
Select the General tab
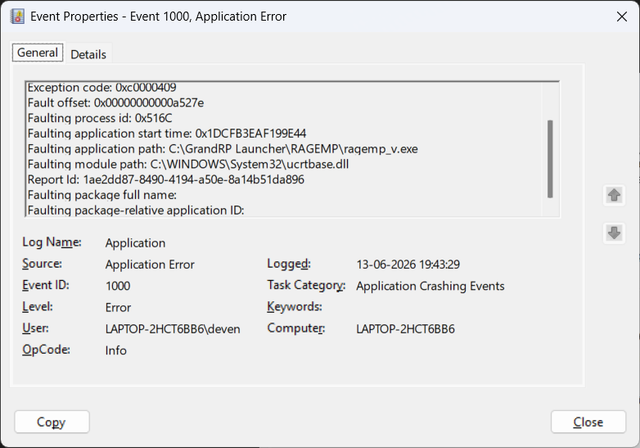38,53
